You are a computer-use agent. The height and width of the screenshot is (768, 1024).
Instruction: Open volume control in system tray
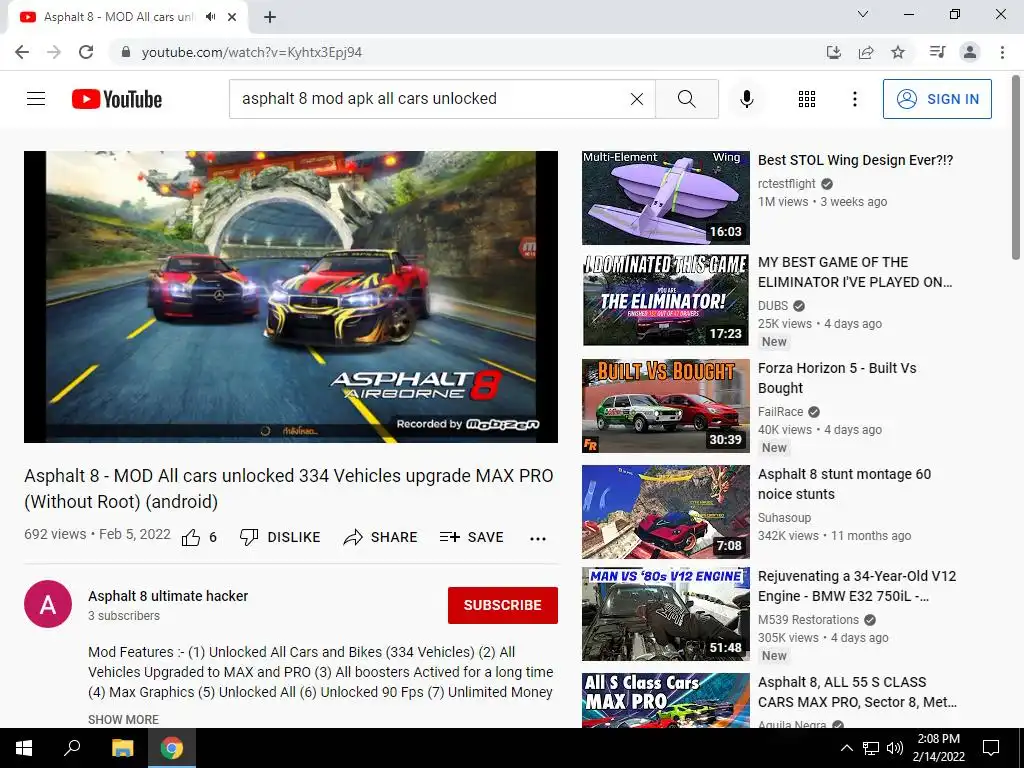[895, 748]
